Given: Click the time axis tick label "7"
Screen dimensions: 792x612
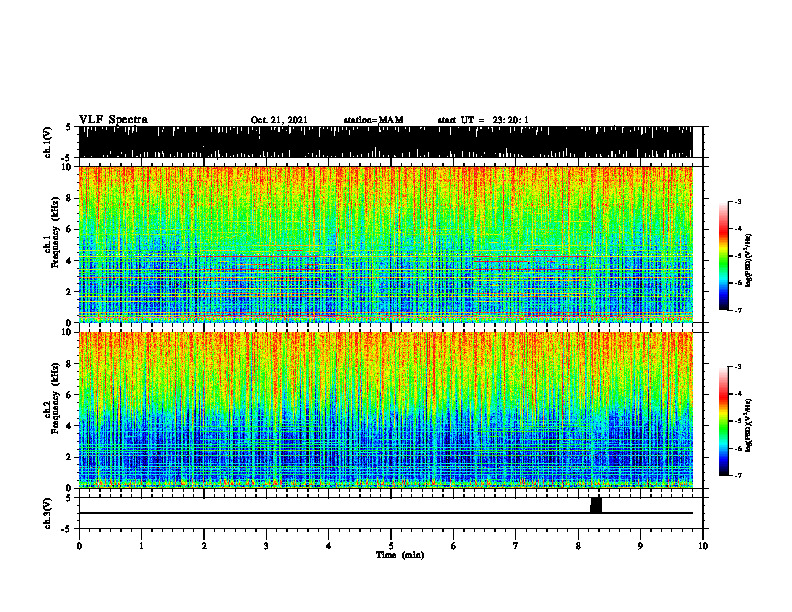Looking at the screenshot, I should [516, 546].
